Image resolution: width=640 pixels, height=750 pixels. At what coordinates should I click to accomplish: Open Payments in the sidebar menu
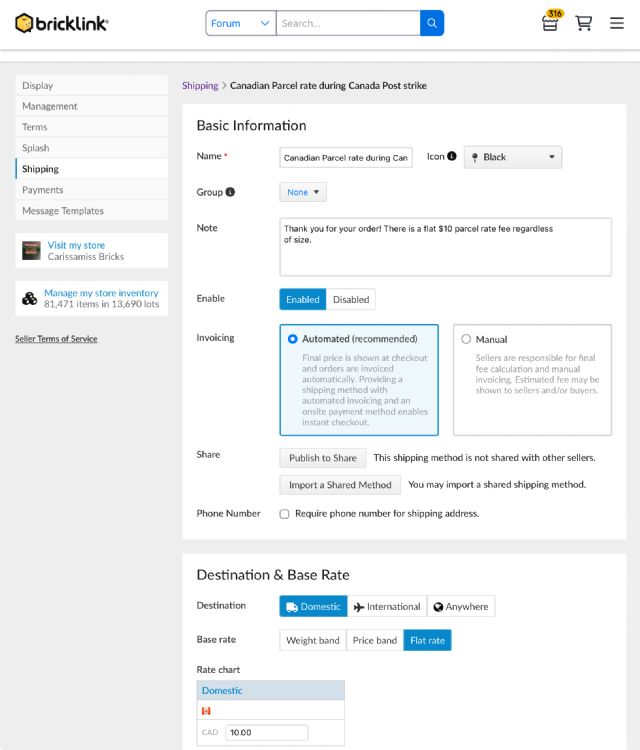click(43, 190)
